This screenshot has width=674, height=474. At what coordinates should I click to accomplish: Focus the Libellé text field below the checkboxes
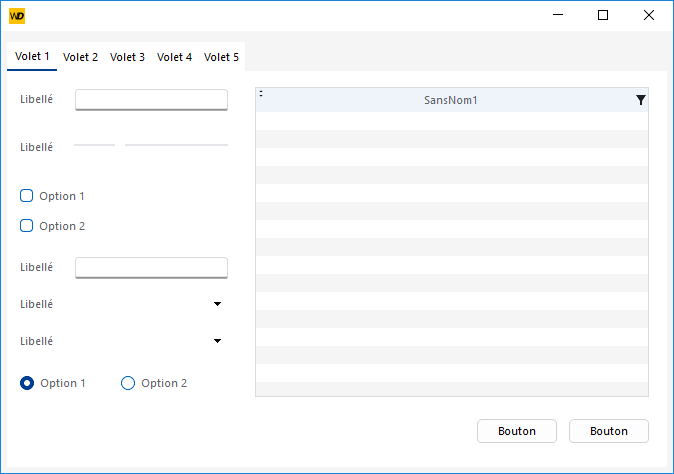[x=151, y=267]
